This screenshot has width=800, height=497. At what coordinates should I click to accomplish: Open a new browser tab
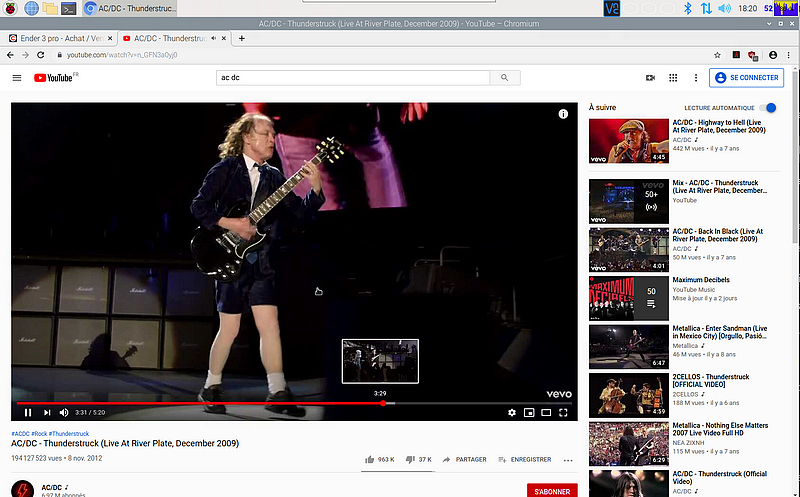pyautogui.click(x=242, y=38)
